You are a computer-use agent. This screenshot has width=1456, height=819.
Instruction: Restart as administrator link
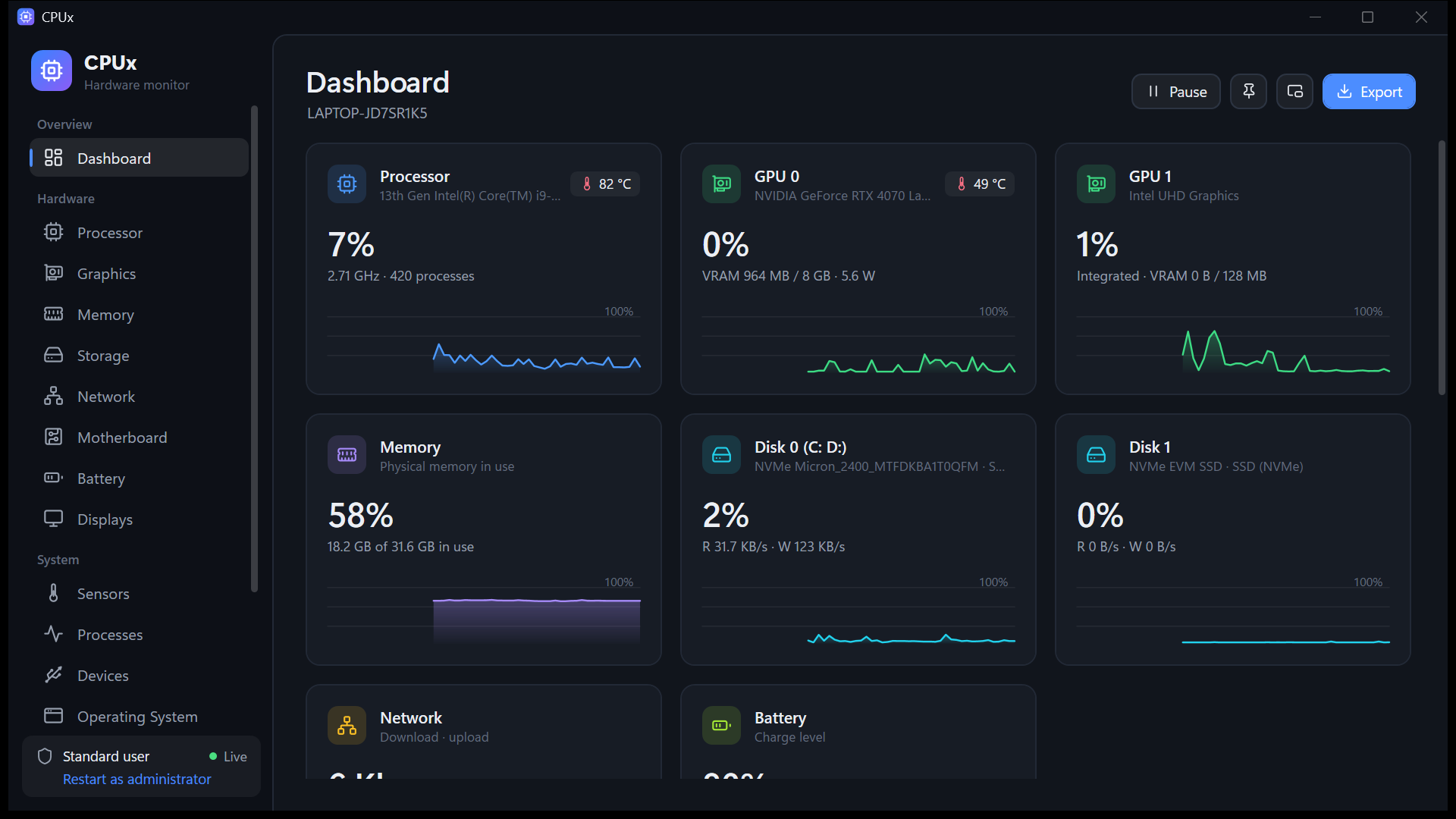click(136, 779)
